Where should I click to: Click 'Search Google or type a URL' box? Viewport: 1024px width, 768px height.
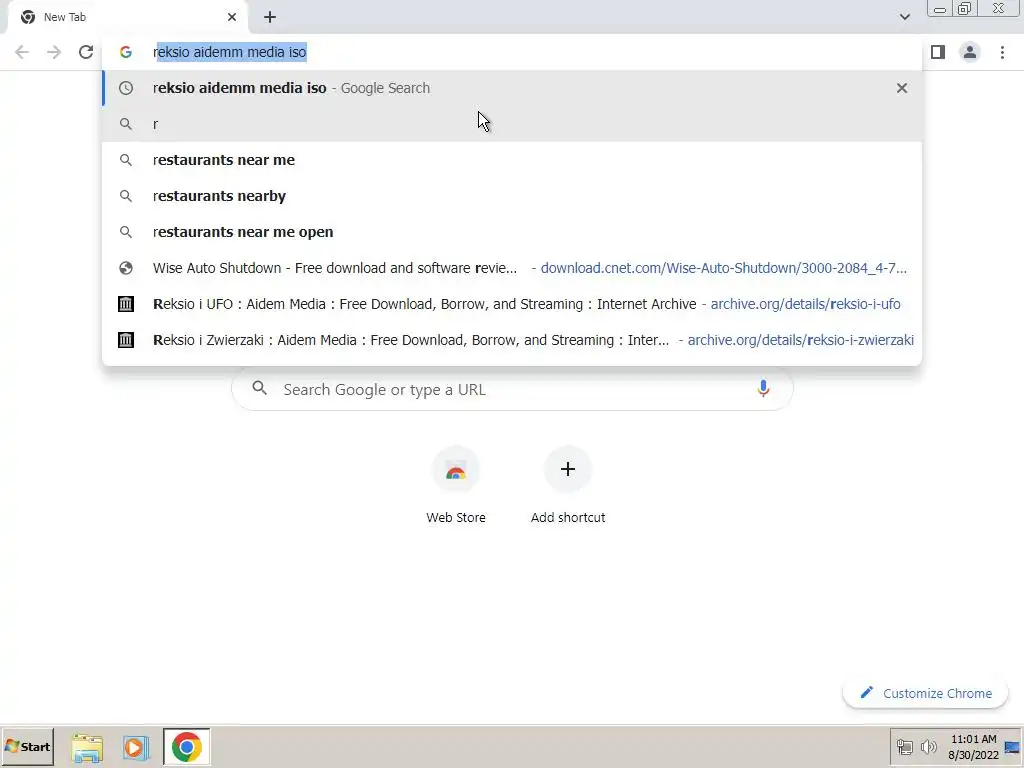pos(512,389)
